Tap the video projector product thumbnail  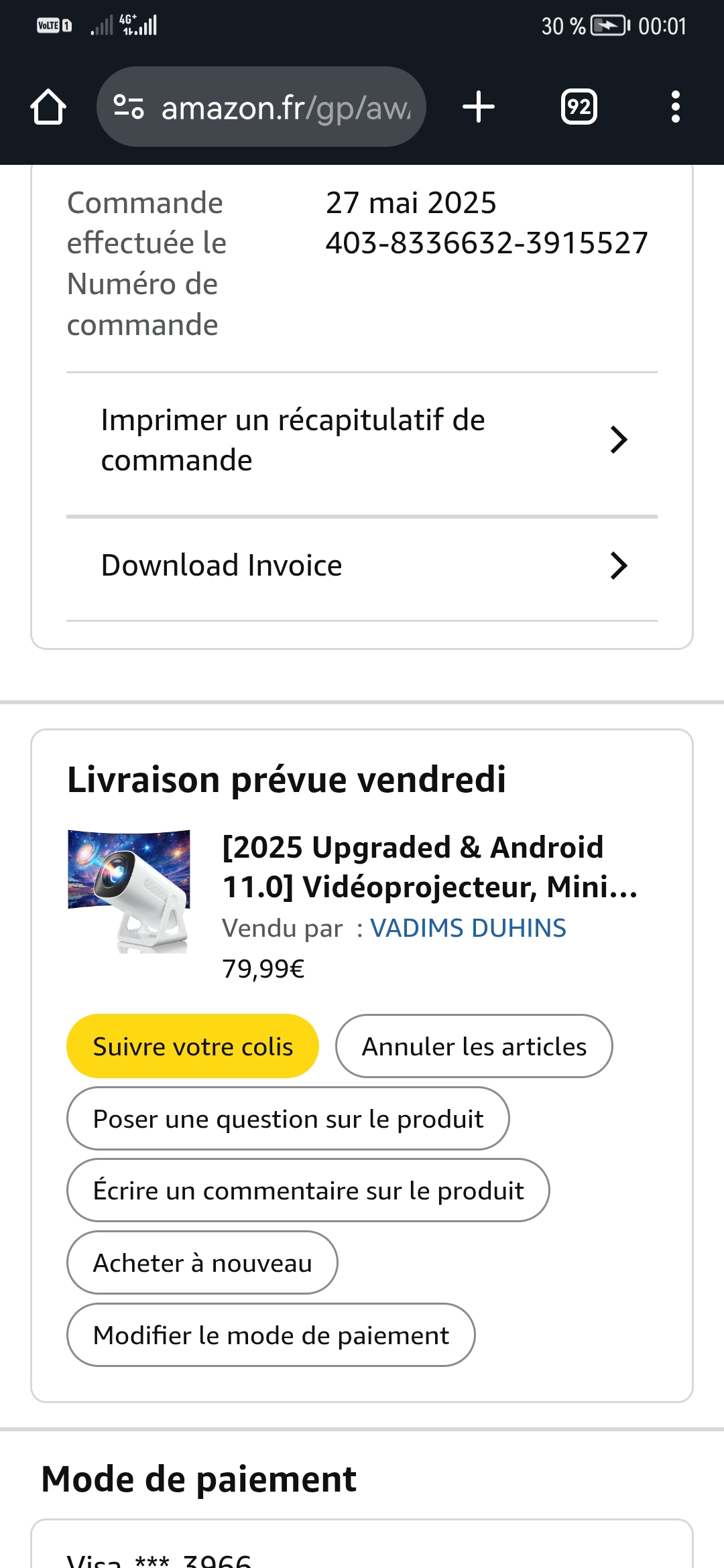tap(129, 891)
